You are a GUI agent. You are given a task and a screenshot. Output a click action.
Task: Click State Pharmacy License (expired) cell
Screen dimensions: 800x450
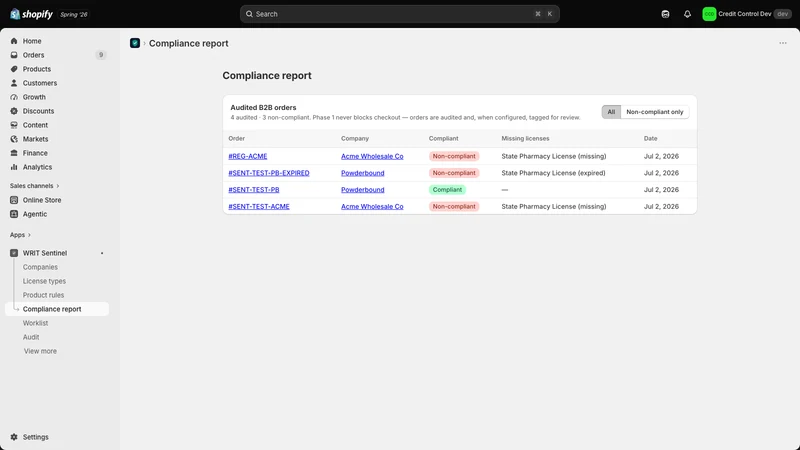tap(553, 173)
